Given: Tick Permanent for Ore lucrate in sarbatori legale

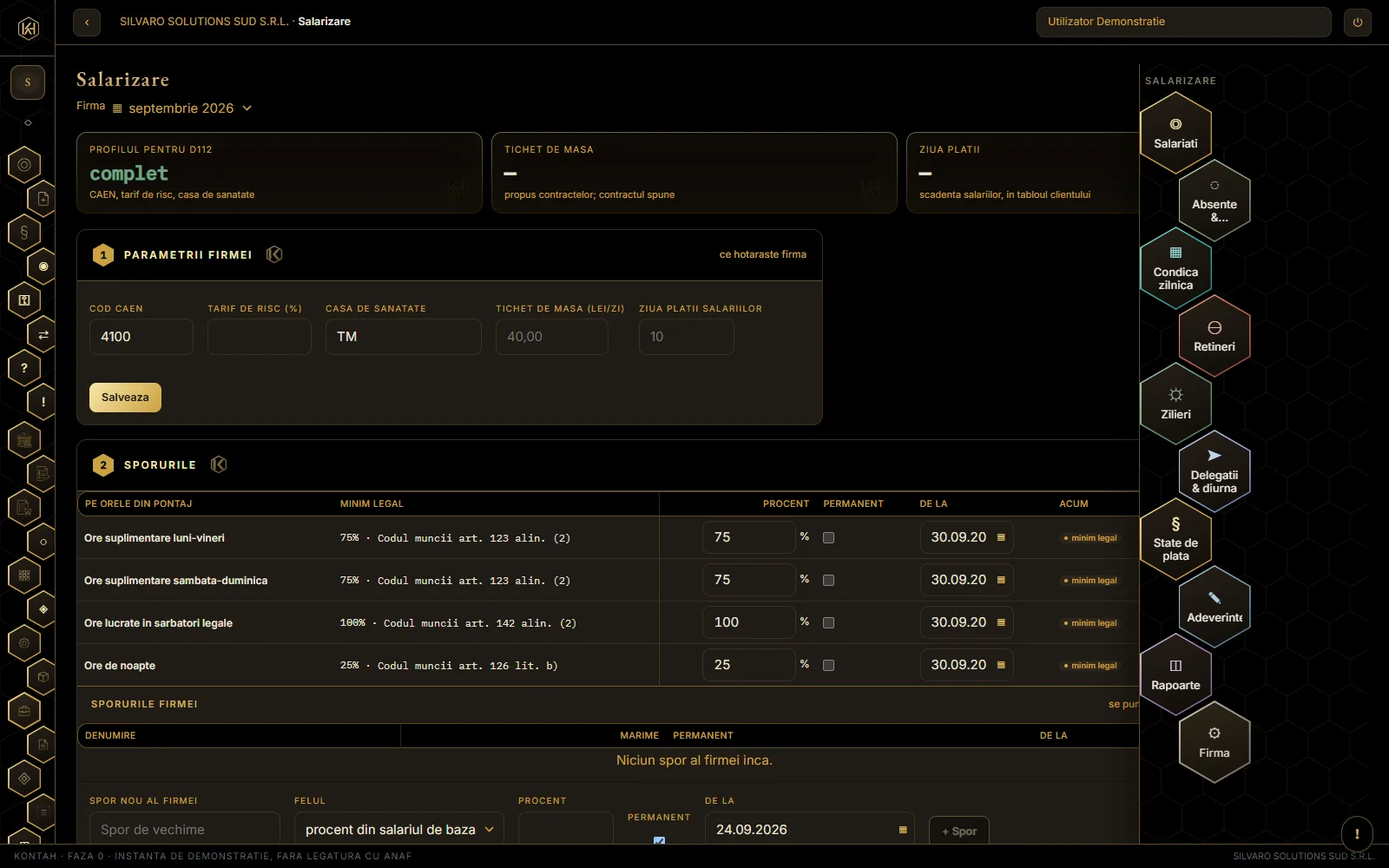Looking at the screenshot, I should 828,623.
